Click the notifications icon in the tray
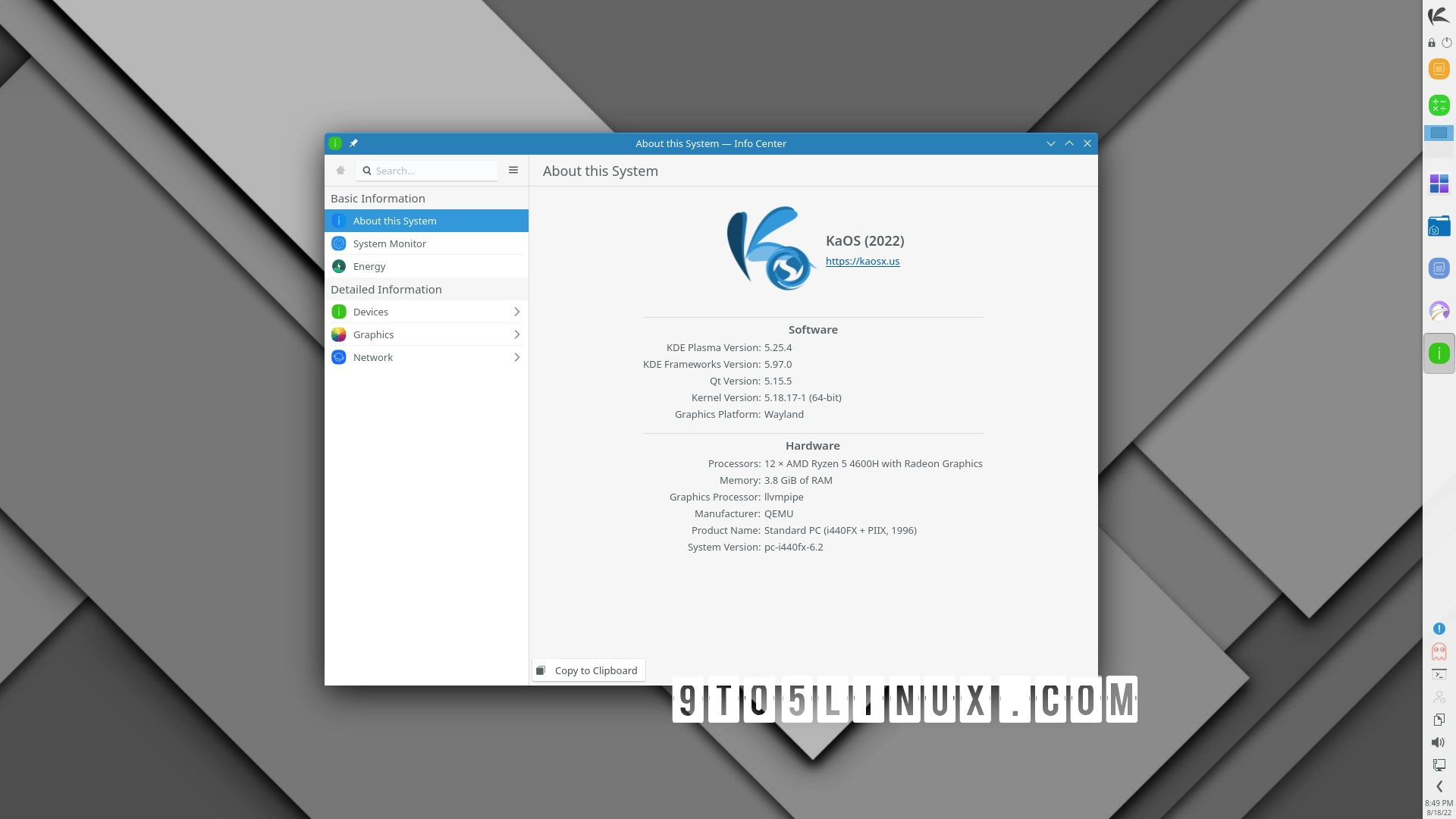The height and width of the screenshot is (819, 1456). [x=1439, y=629]
